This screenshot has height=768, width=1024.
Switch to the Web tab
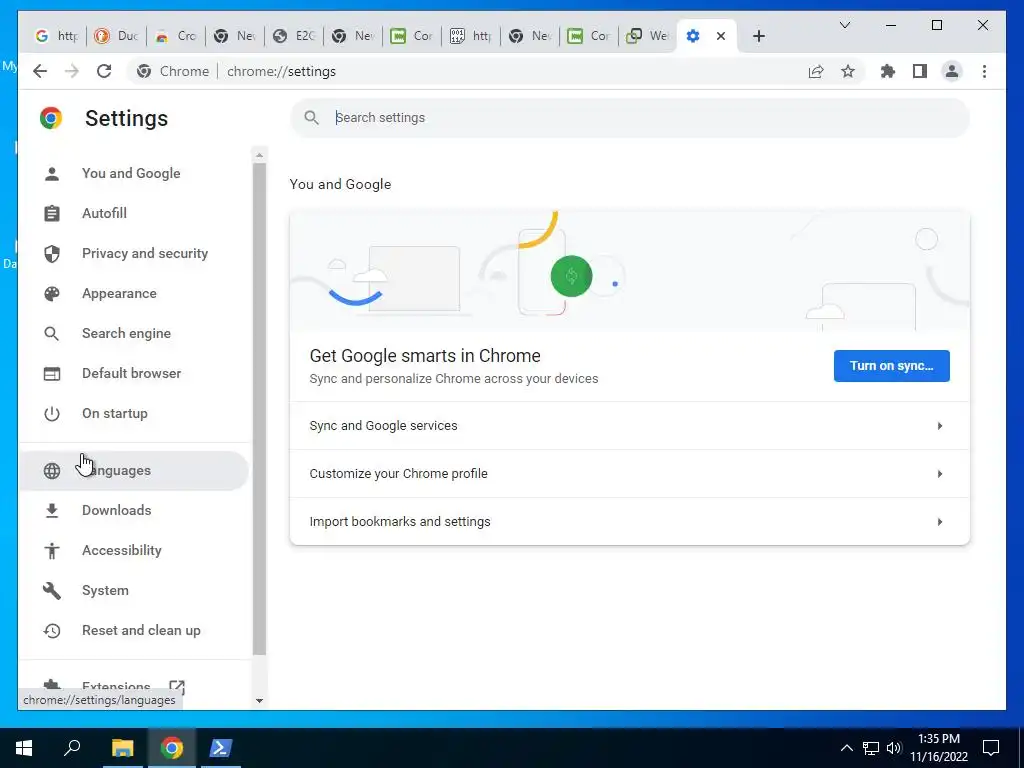[647, 36]
